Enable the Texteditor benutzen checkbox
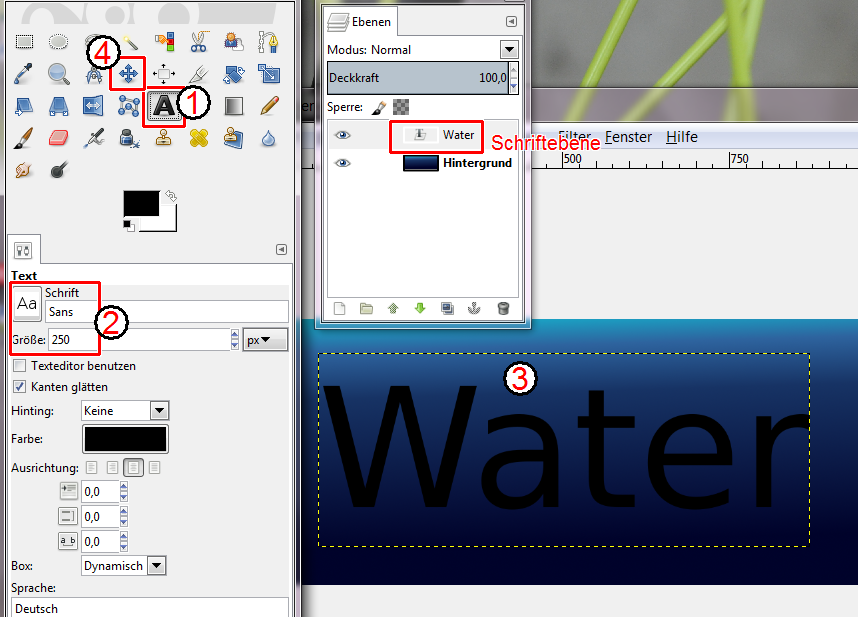 (x=20, y=366)
